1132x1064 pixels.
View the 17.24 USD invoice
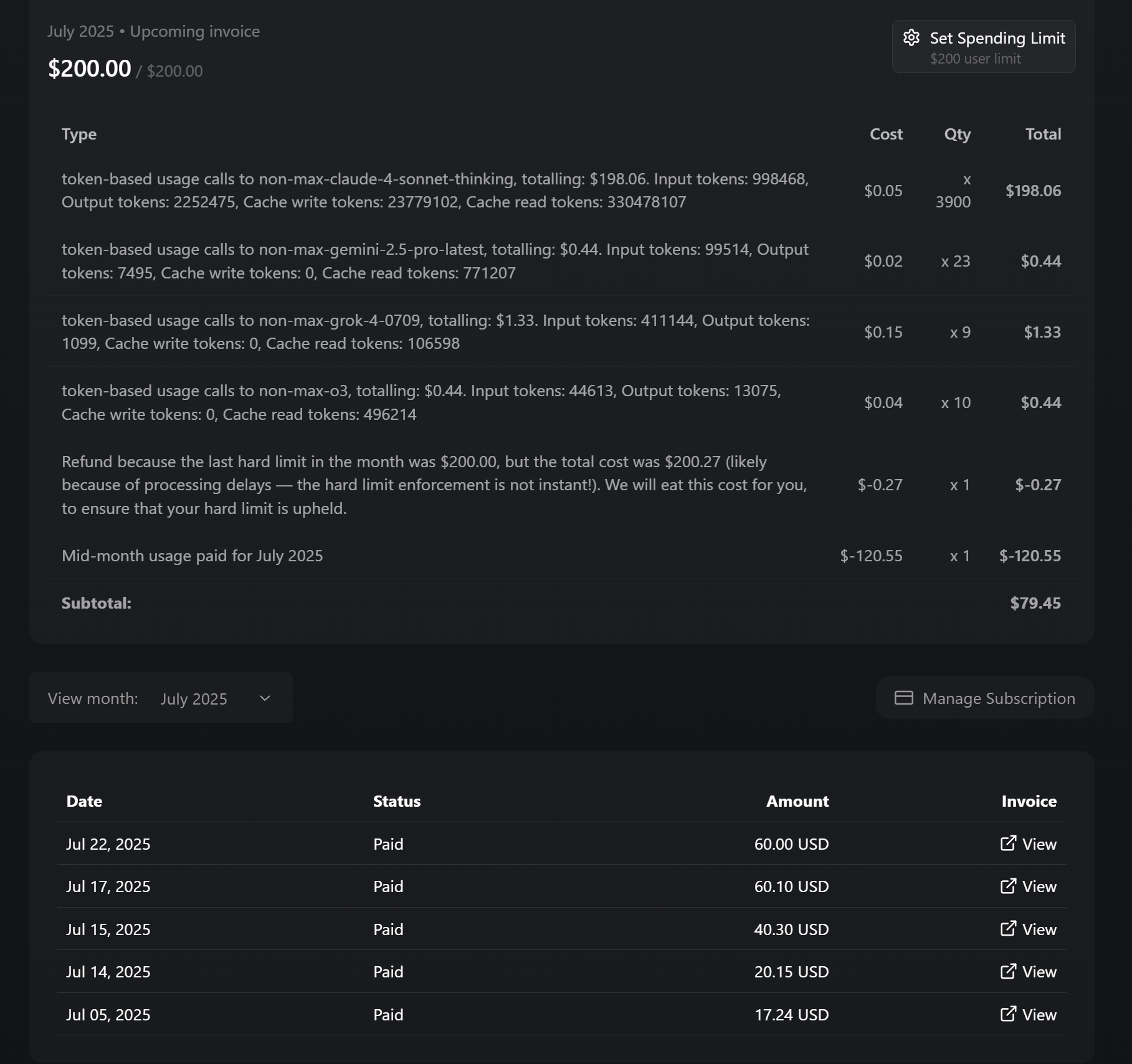coord(1039,1015)
